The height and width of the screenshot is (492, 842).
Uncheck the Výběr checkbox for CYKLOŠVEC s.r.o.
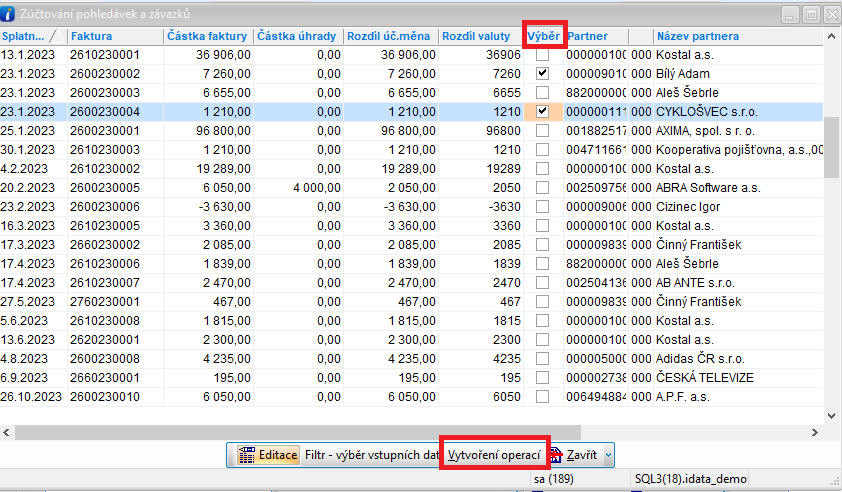point(542,111)
